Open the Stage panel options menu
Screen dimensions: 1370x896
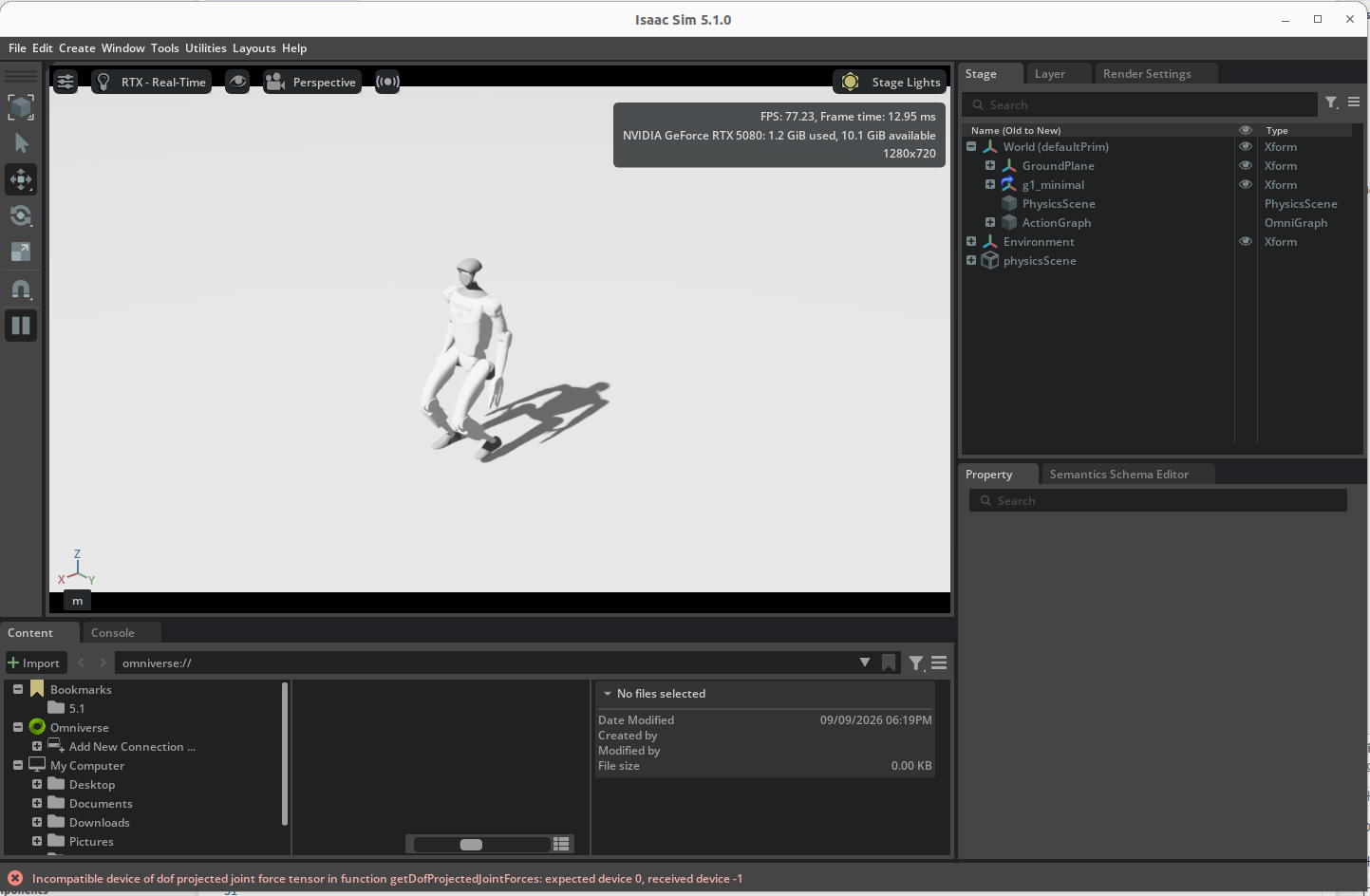pyautogui.click(x=1354, y=103)
